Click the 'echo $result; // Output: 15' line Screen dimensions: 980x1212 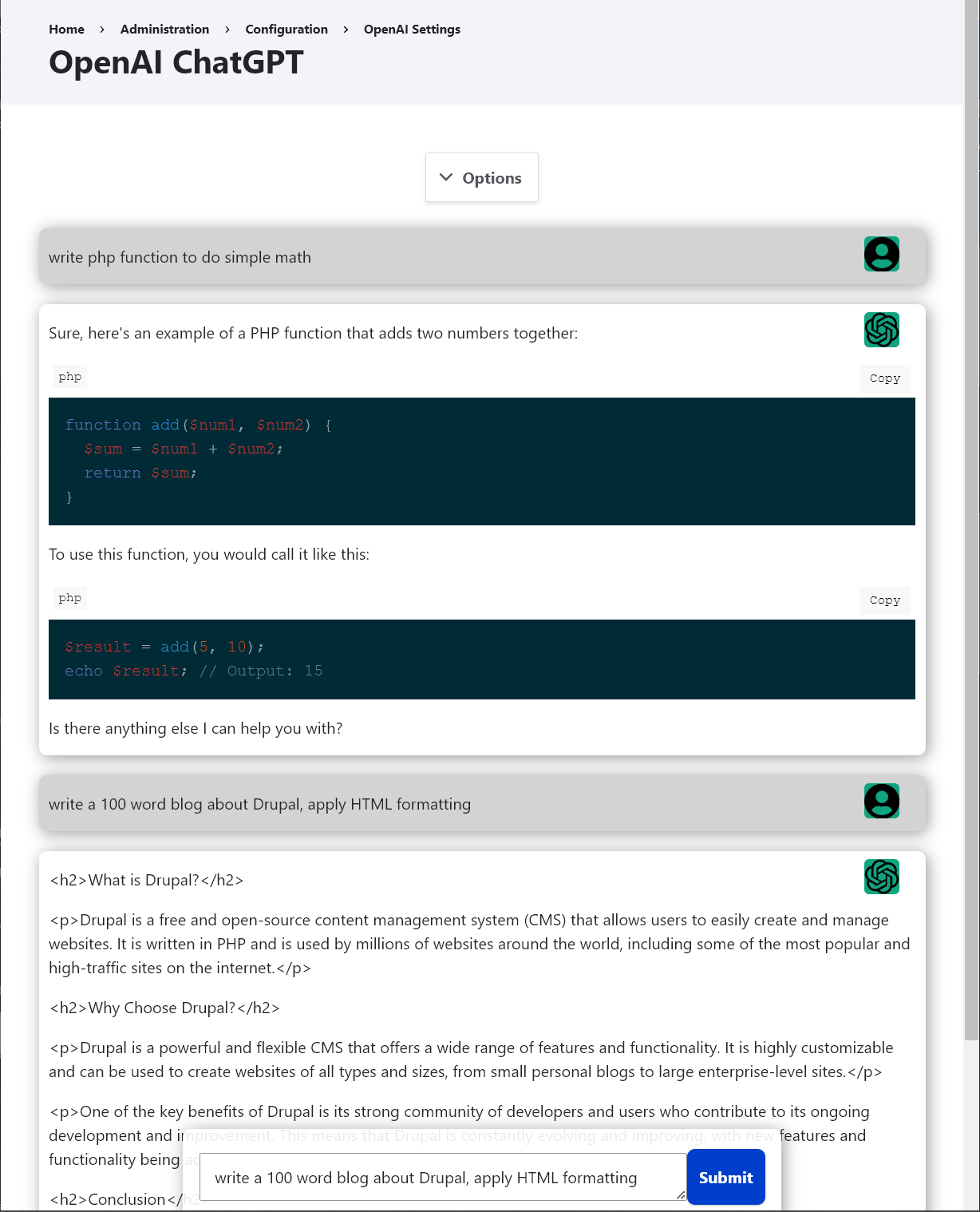pos(194,671)
